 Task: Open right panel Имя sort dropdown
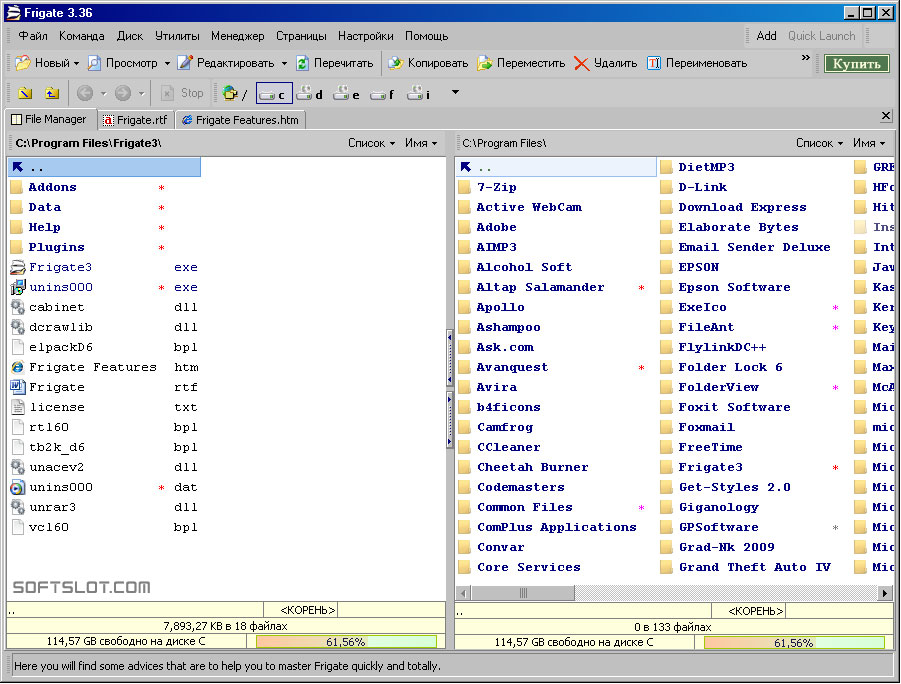tap(869, 143)
